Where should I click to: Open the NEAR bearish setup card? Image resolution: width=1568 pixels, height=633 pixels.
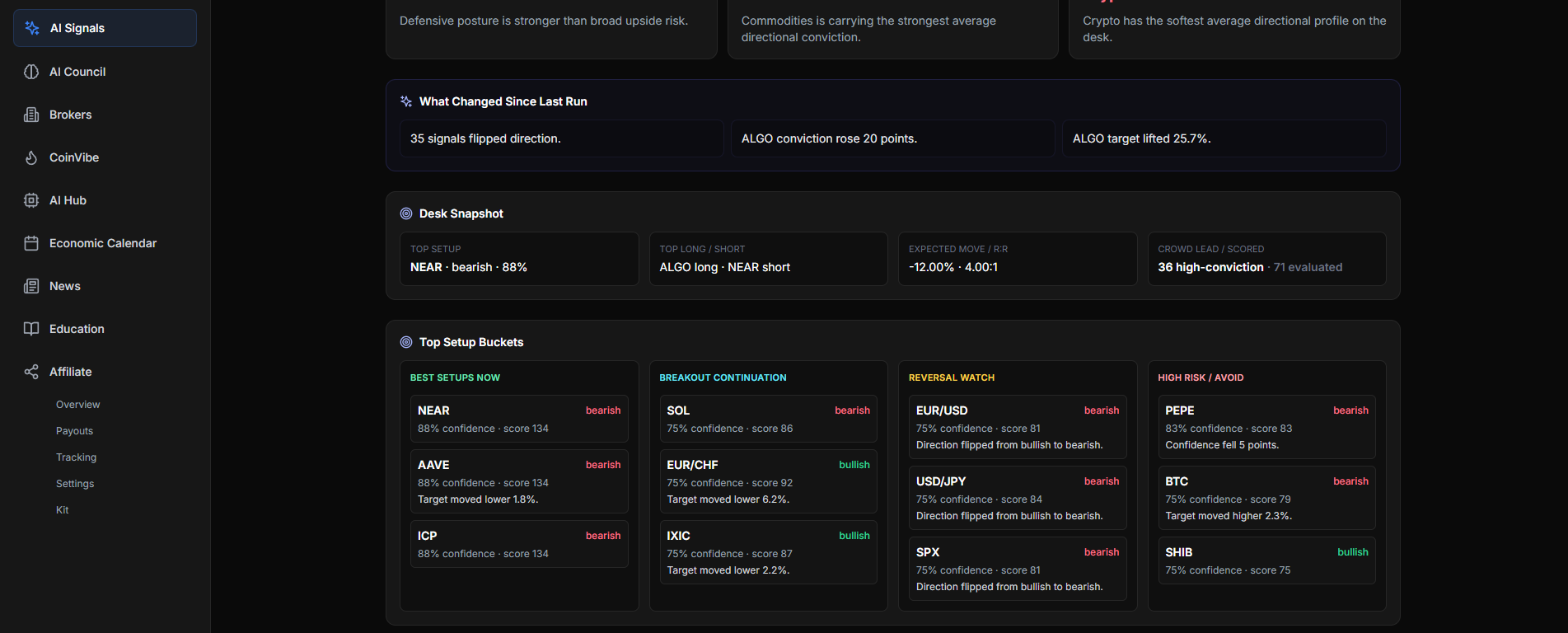click(518, 419)
